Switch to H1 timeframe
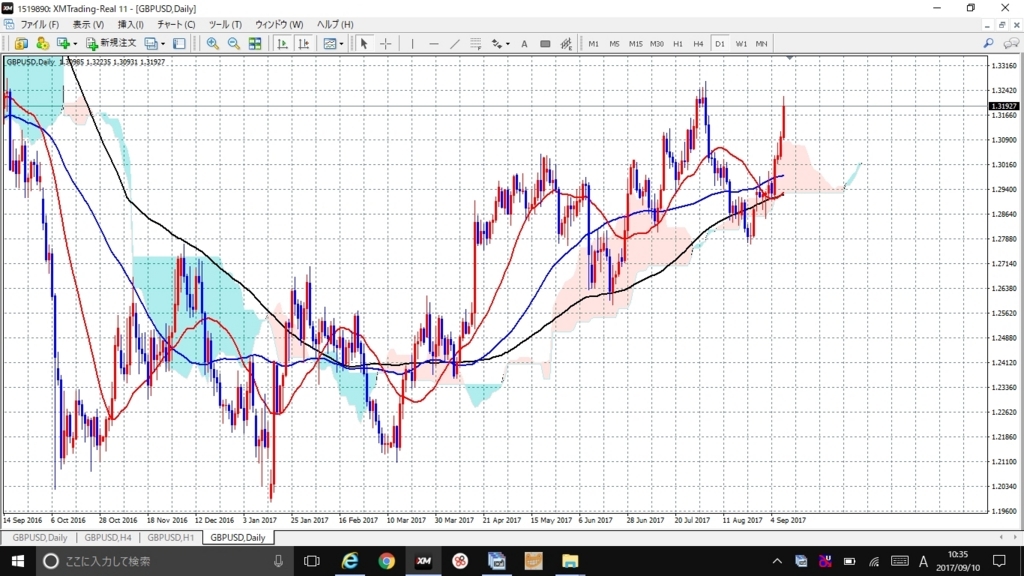 pyautogui.click(x=678, y=44)
